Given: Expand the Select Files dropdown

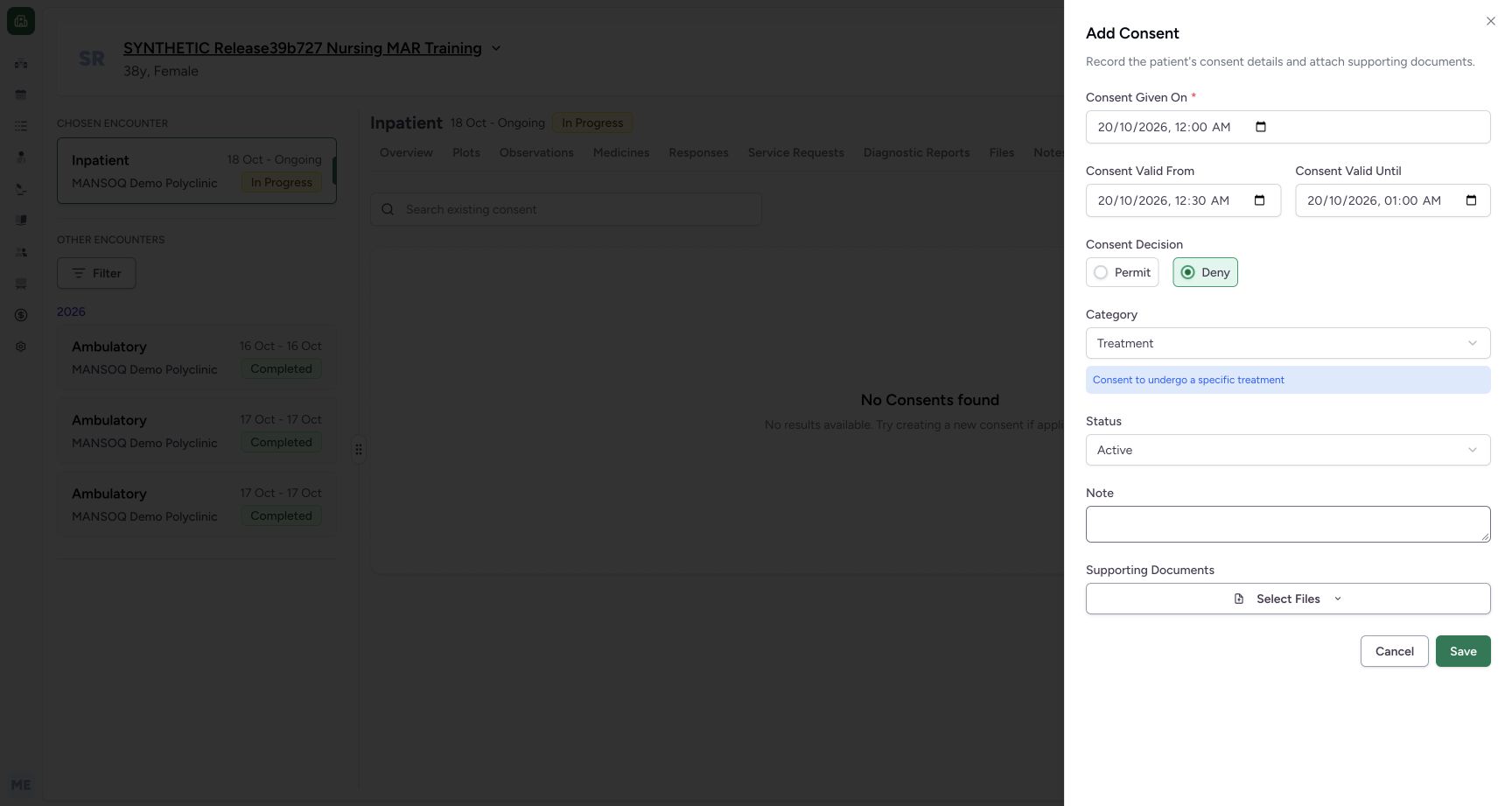Looking at the screenshot, I should (1288, 599).
